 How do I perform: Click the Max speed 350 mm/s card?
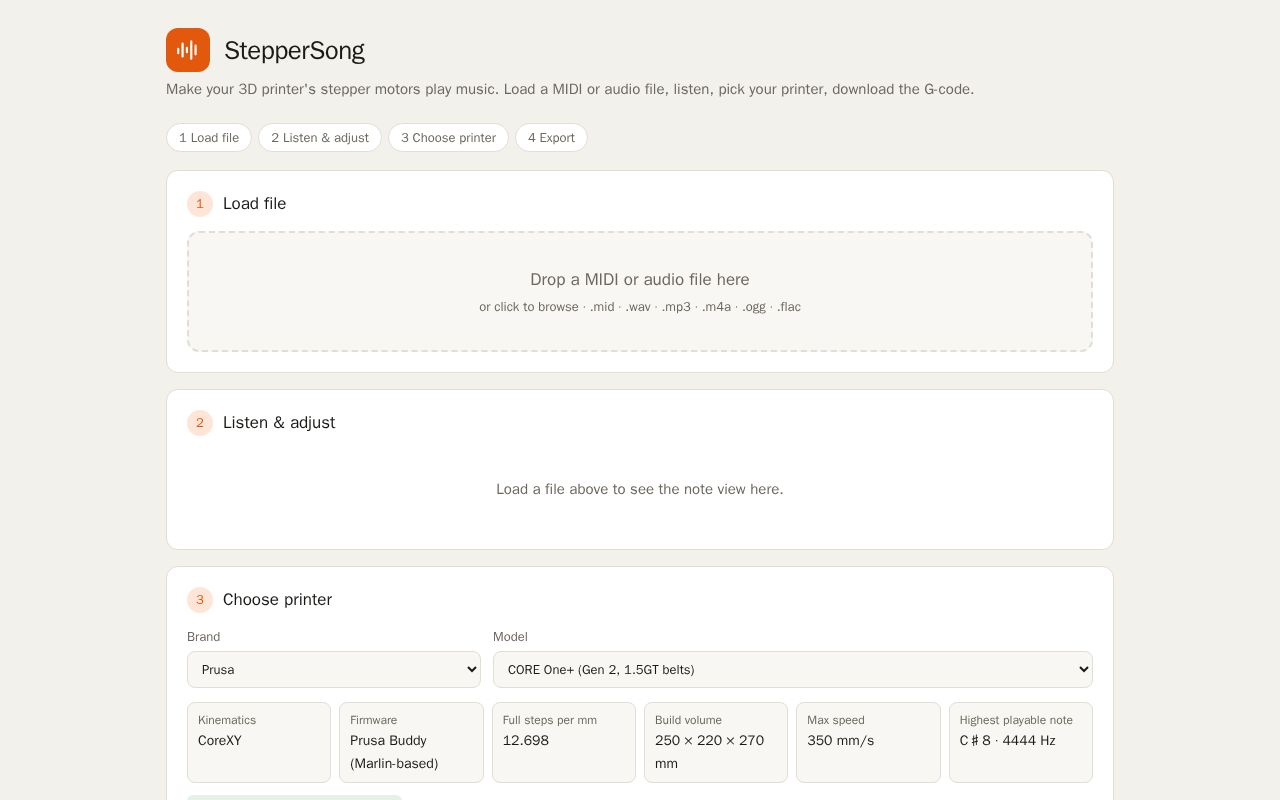tap(868, 742)
